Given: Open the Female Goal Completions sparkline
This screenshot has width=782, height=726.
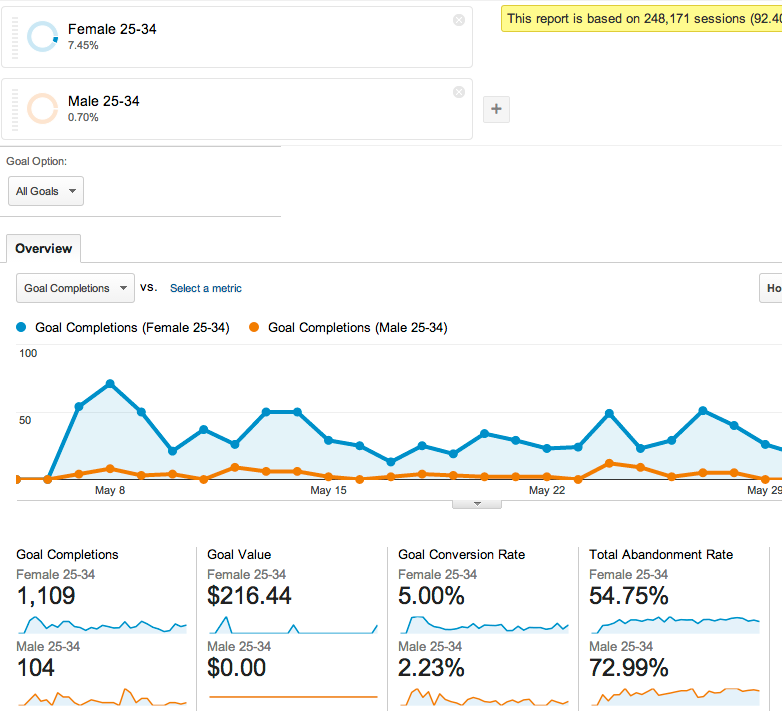Looking at the screenshot, I should [x=101, y=625].
